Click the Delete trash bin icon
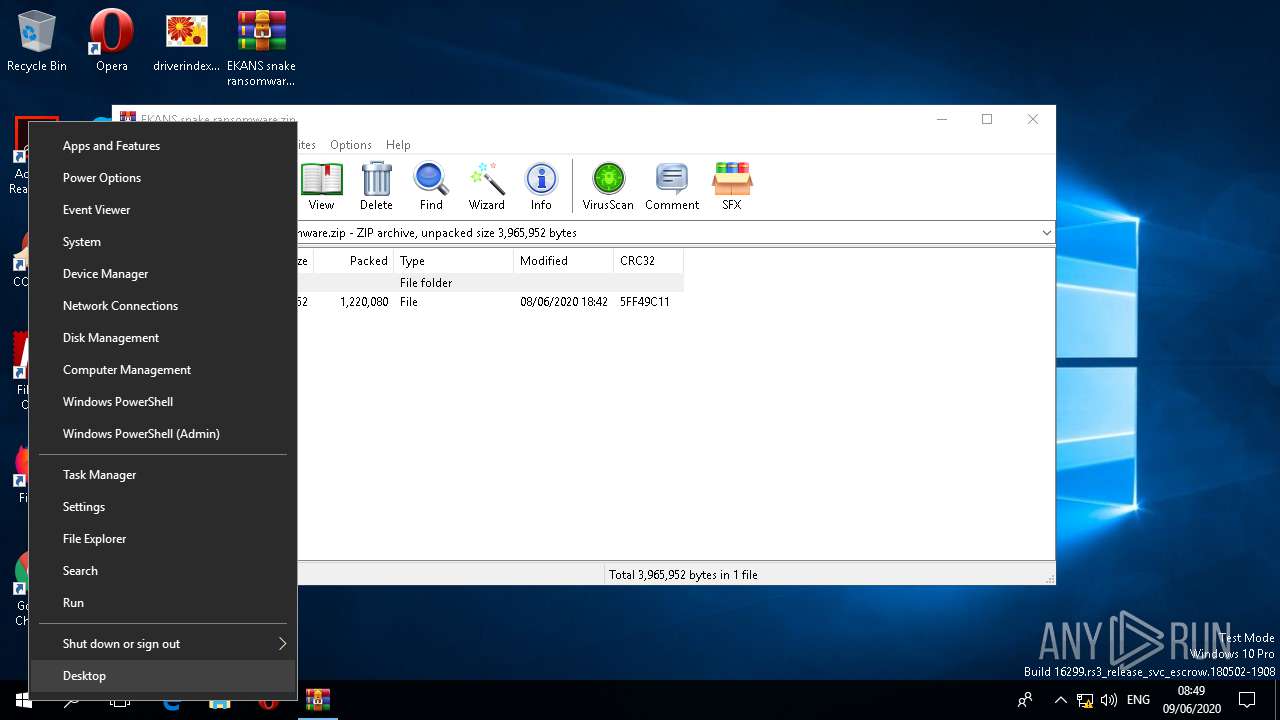1280x720 pixels. click(376, 186)
